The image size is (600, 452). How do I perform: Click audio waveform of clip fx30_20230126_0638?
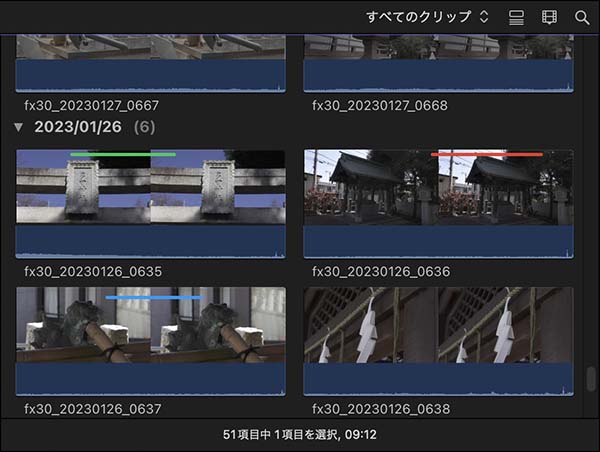pos(439,379)
